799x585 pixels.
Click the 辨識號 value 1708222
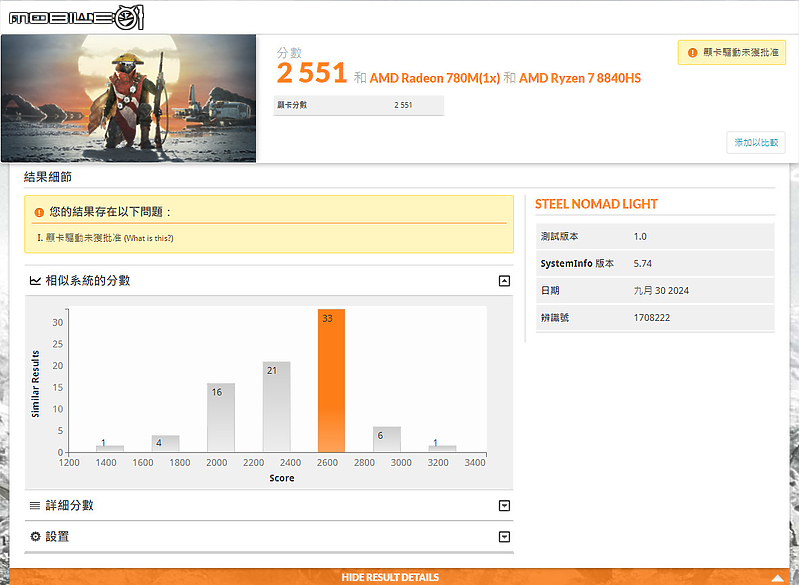[652, 317]
